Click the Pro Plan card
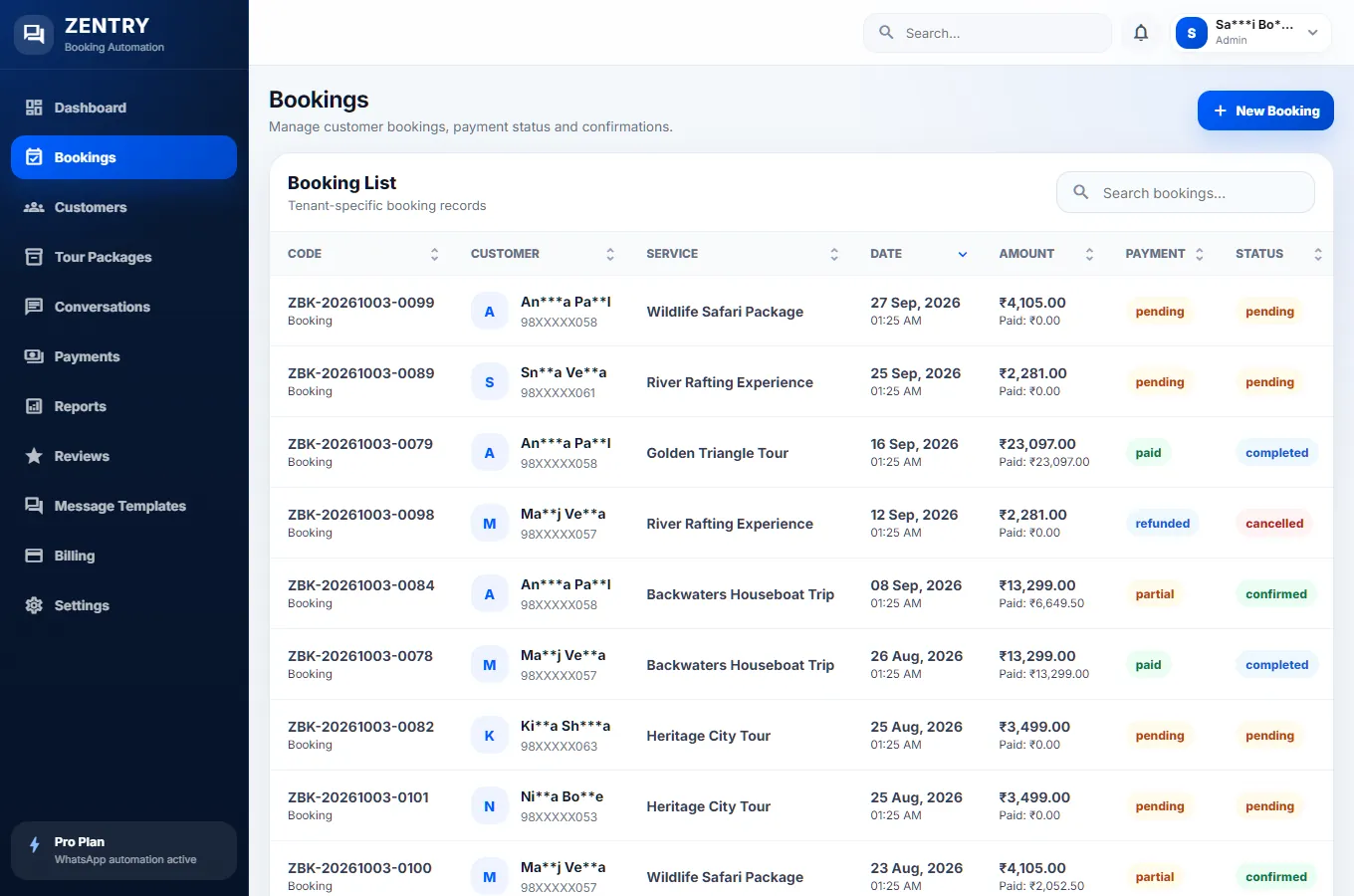The image size is (1354, 896). point(123,850)
